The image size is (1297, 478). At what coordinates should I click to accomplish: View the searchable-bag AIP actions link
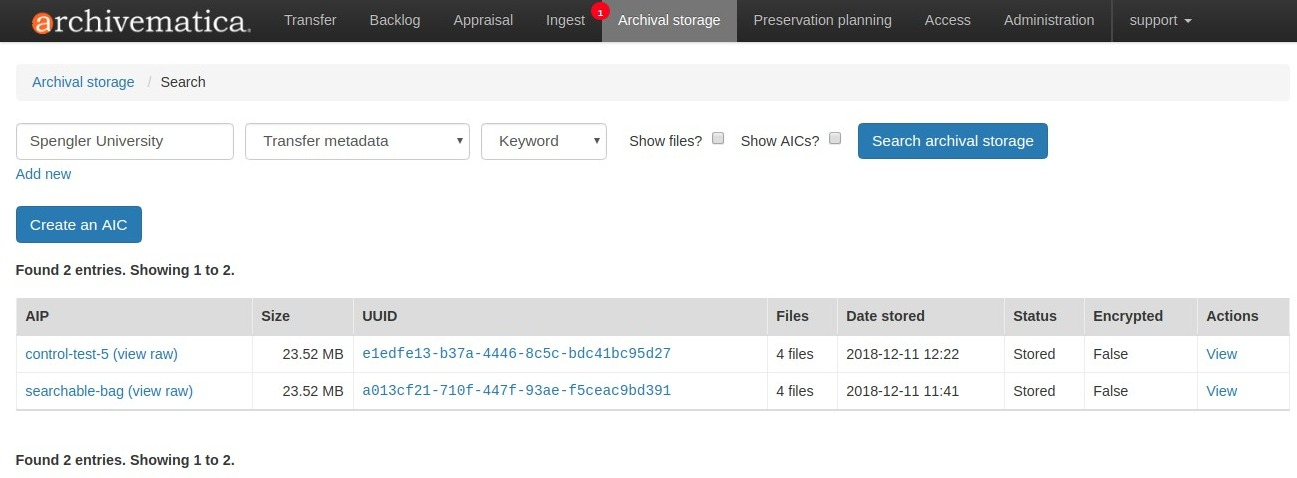(1221, 391)
